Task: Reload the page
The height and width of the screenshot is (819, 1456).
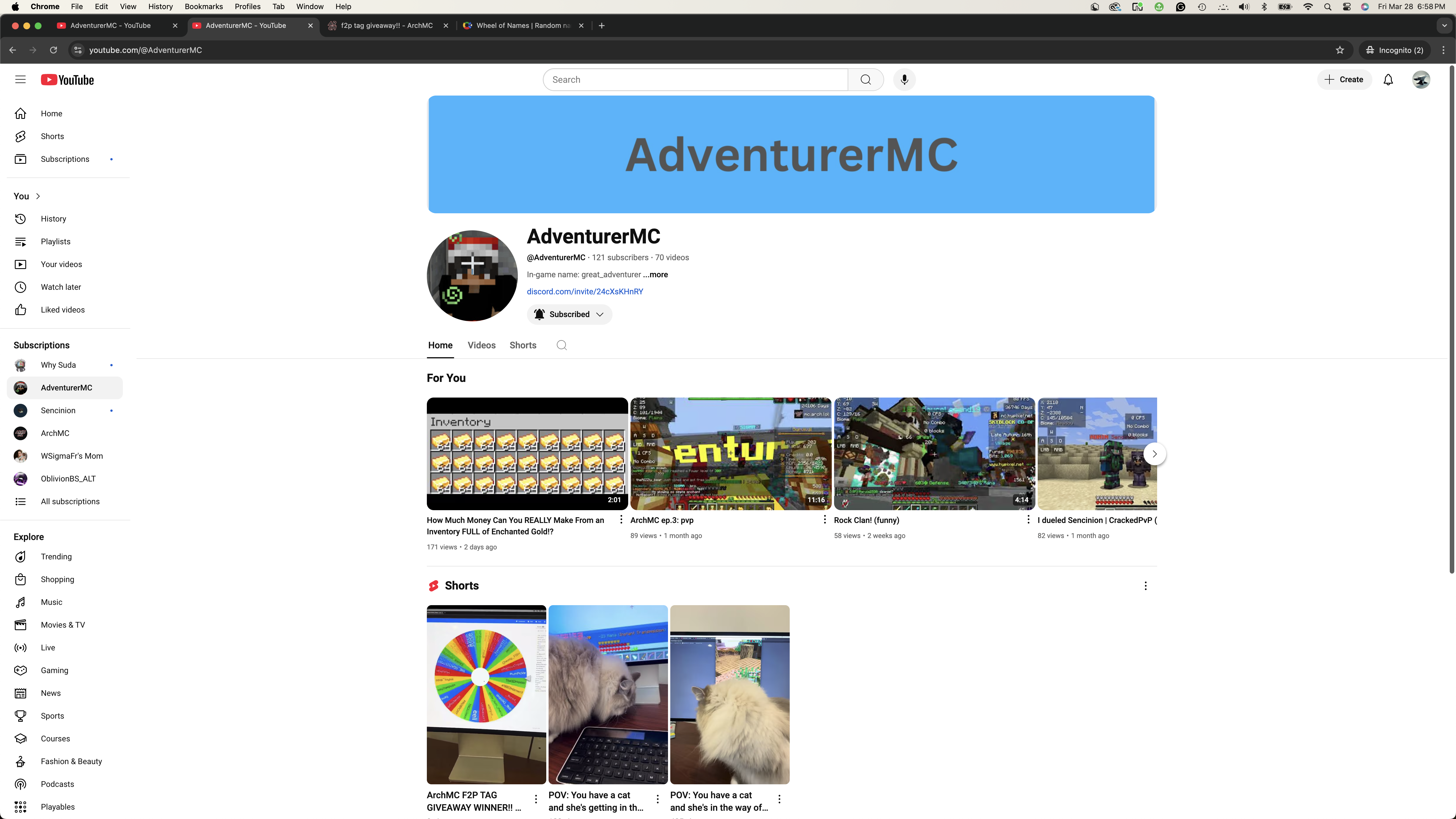Action: coord(53,50)
